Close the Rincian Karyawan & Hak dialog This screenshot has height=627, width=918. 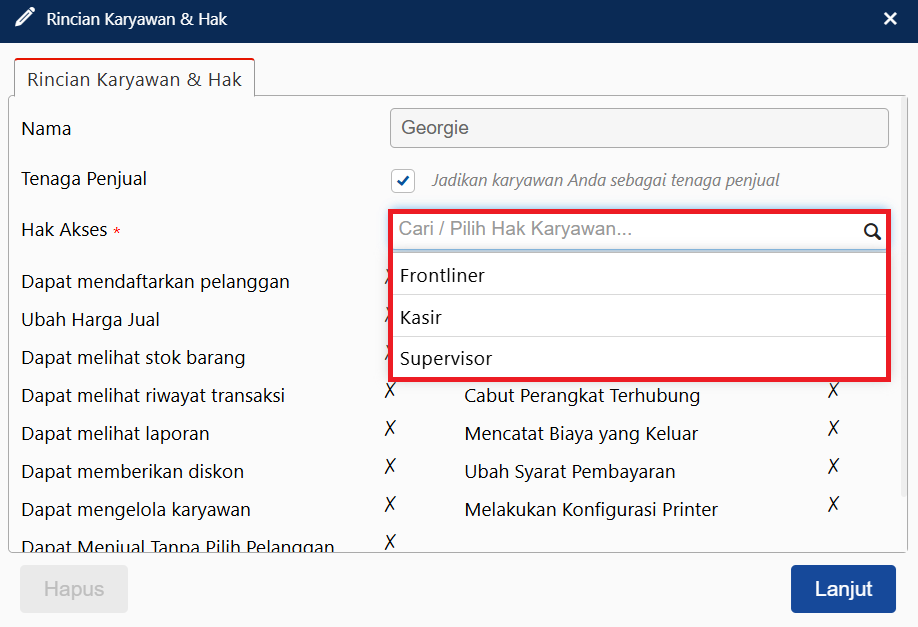890,18
